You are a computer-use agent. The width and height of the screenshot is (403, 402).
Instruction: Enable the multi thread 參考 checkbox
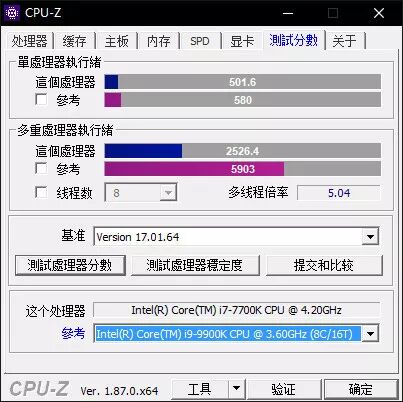41,168
